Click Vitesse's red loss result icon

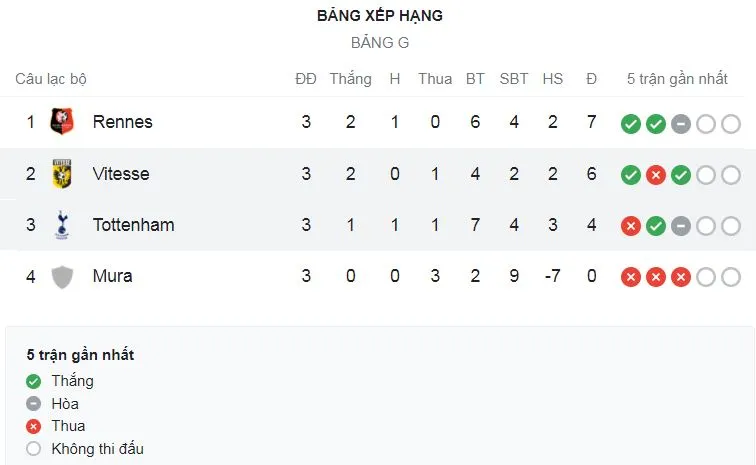pos(656,175)
